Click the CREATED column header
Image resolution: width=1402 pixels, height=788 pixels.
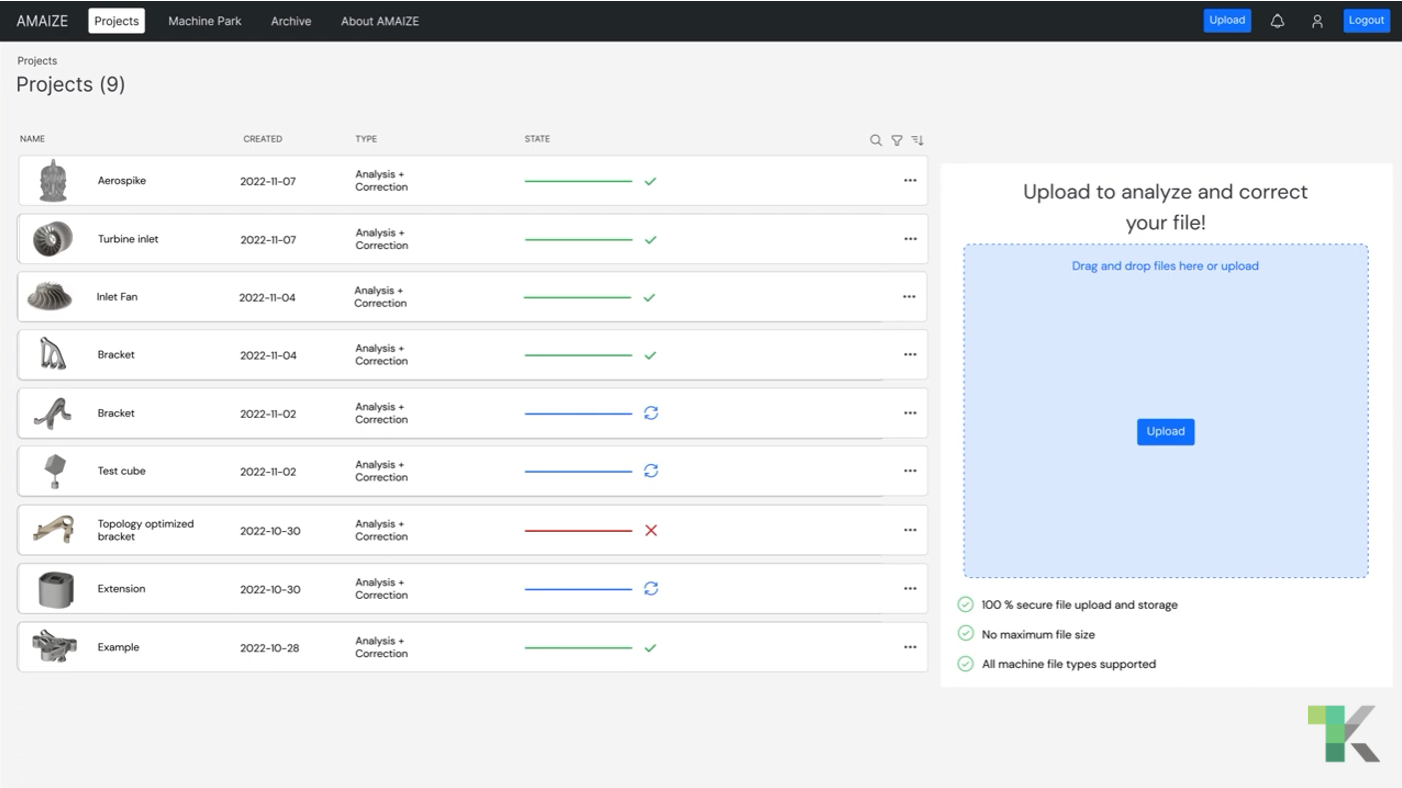(263, 139)
